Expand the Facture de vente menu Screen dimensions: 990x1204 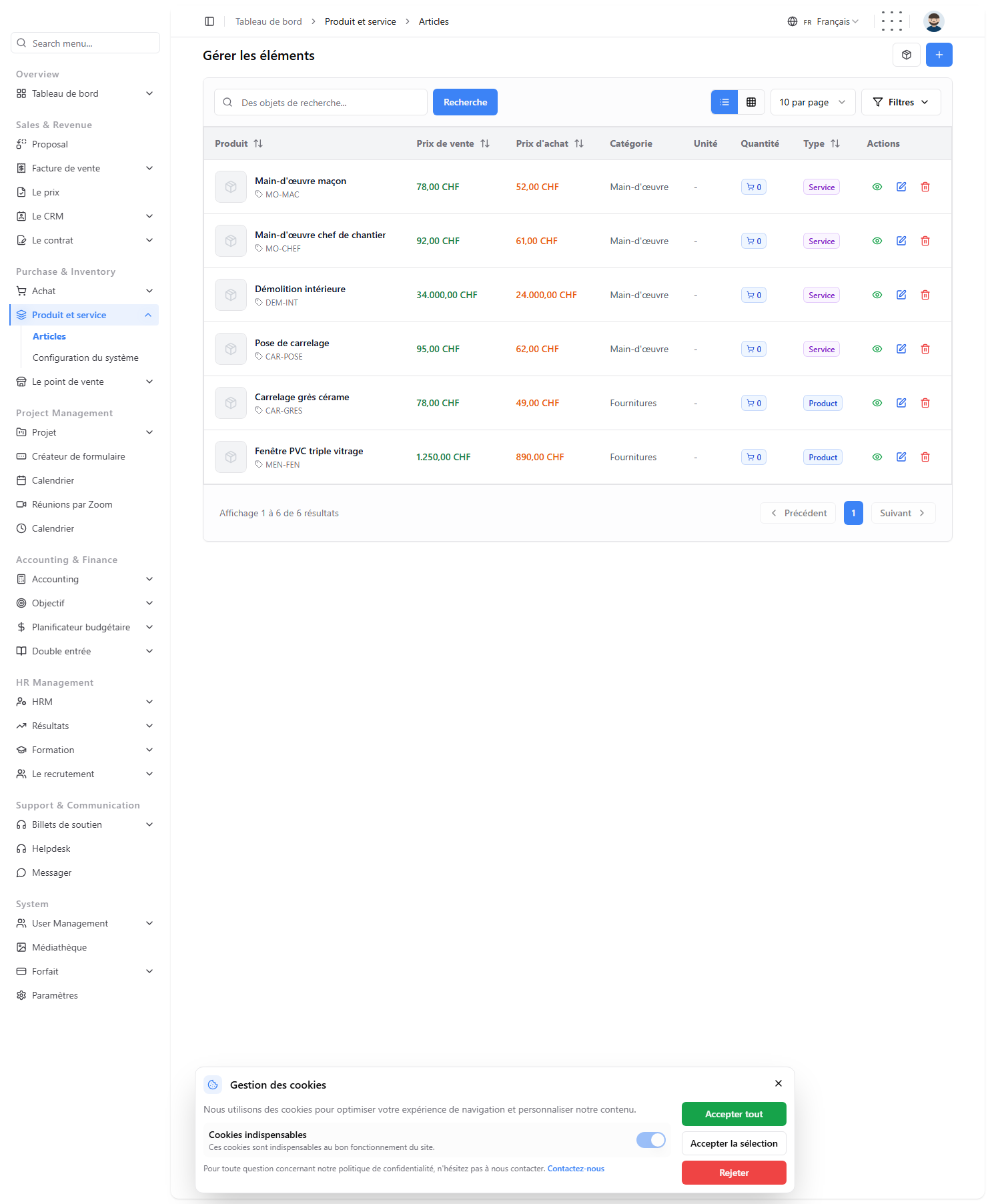pyautogui.click(x=85, y=168)
